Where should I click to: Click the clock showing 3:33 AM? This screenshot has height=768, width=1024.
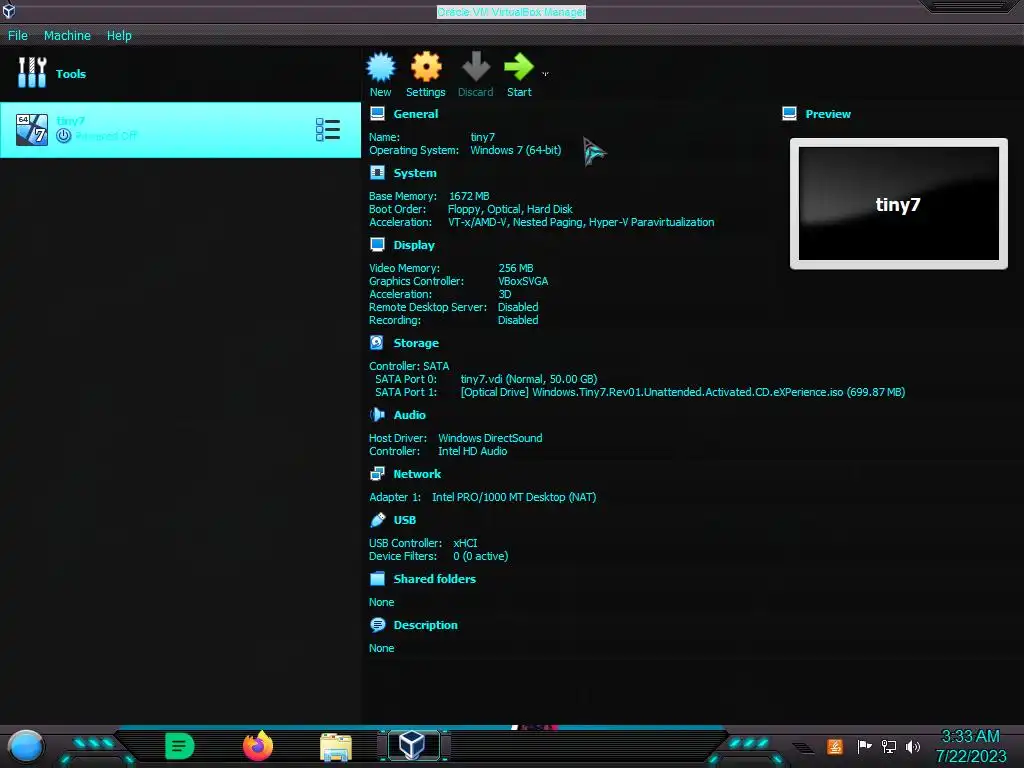point(970,737)
